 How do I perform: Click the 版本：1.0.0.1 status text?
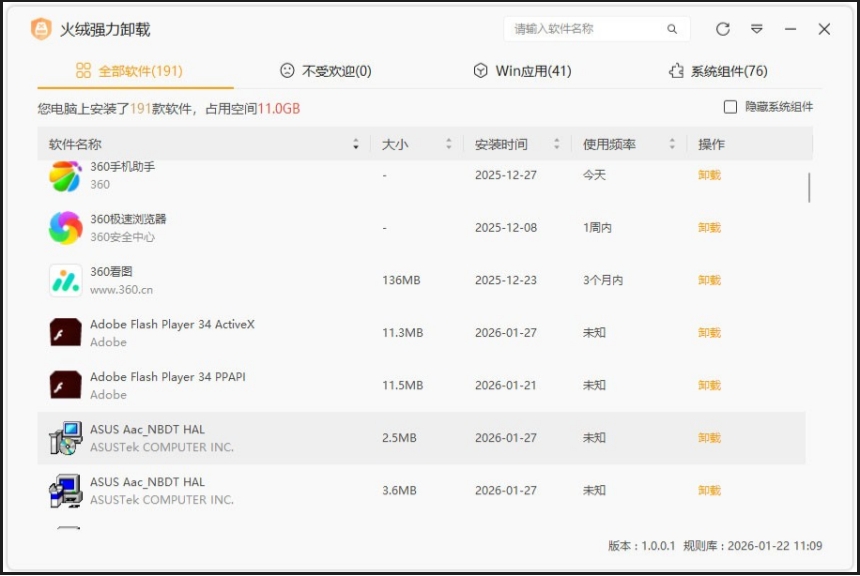point(641,546)
